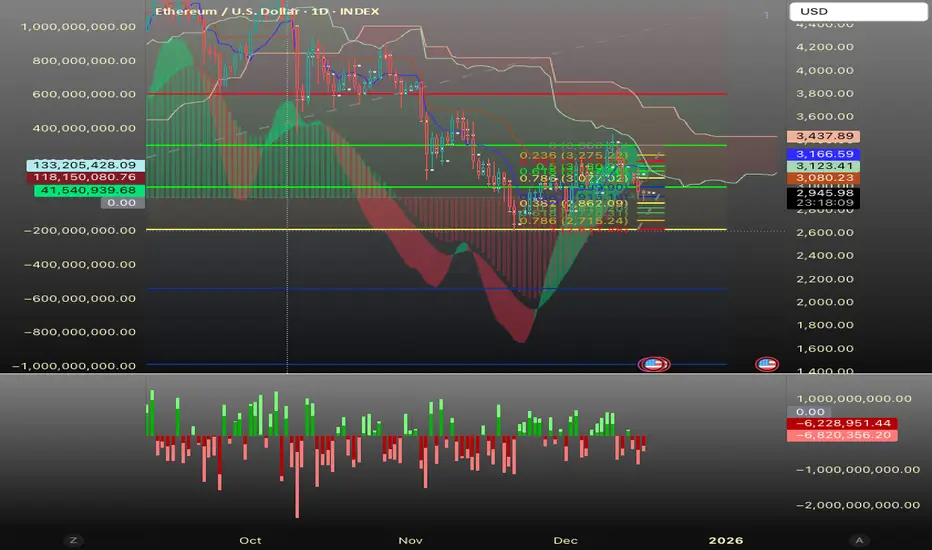
Task: Click the 23:18:09 bar countdown label
Action: (823, 203)
